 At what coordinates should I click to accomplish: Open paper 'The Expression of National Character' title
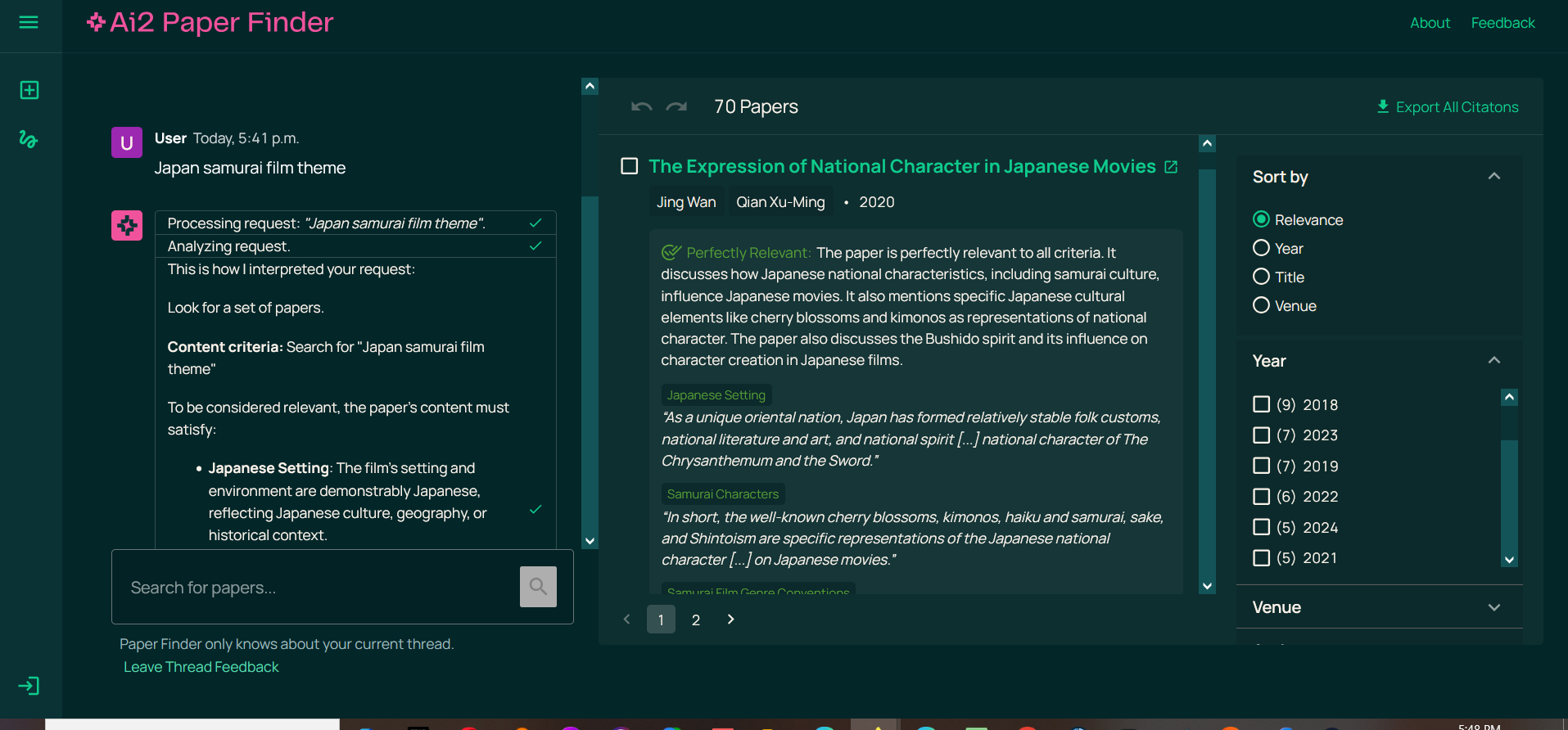point(901,166)
